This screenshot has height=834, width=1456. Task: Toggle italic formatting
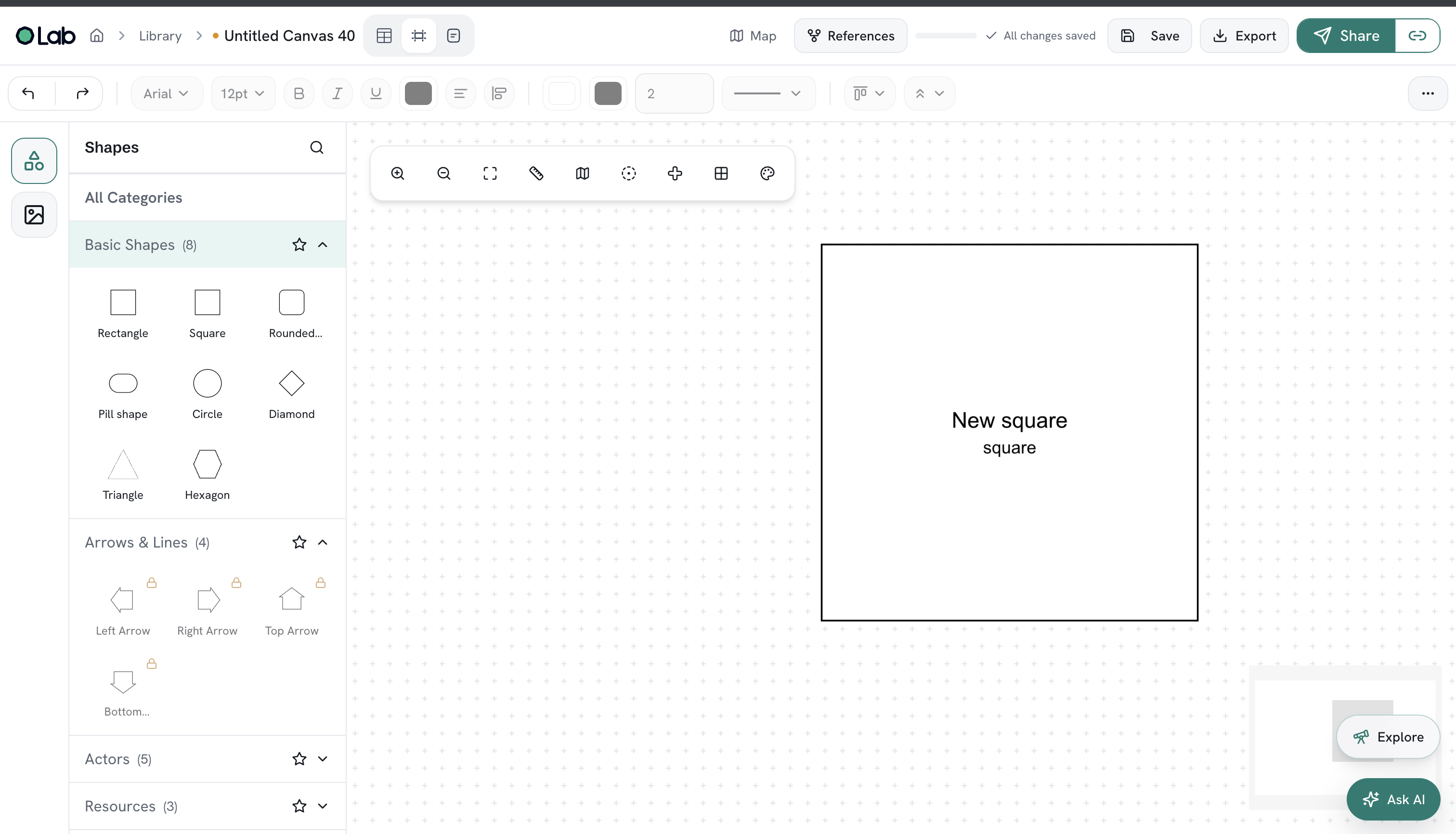tap(338, 93)
